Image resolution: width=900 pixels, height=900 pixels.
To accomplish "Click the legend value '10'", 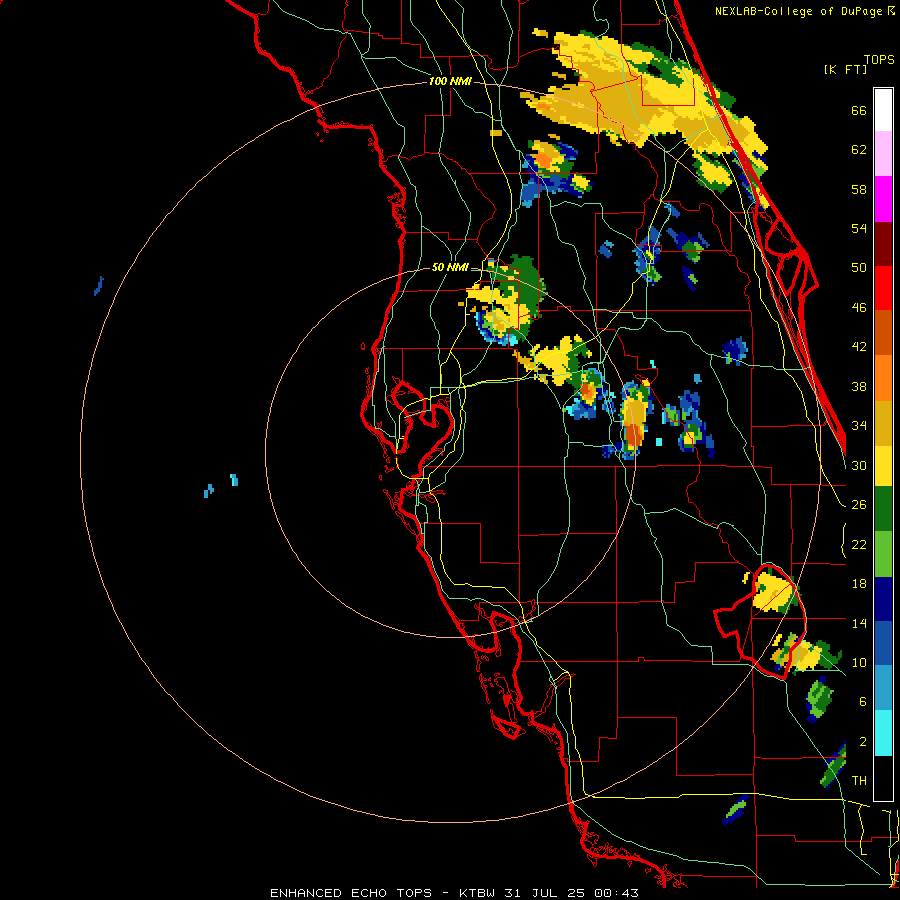I will click(859, 662).
